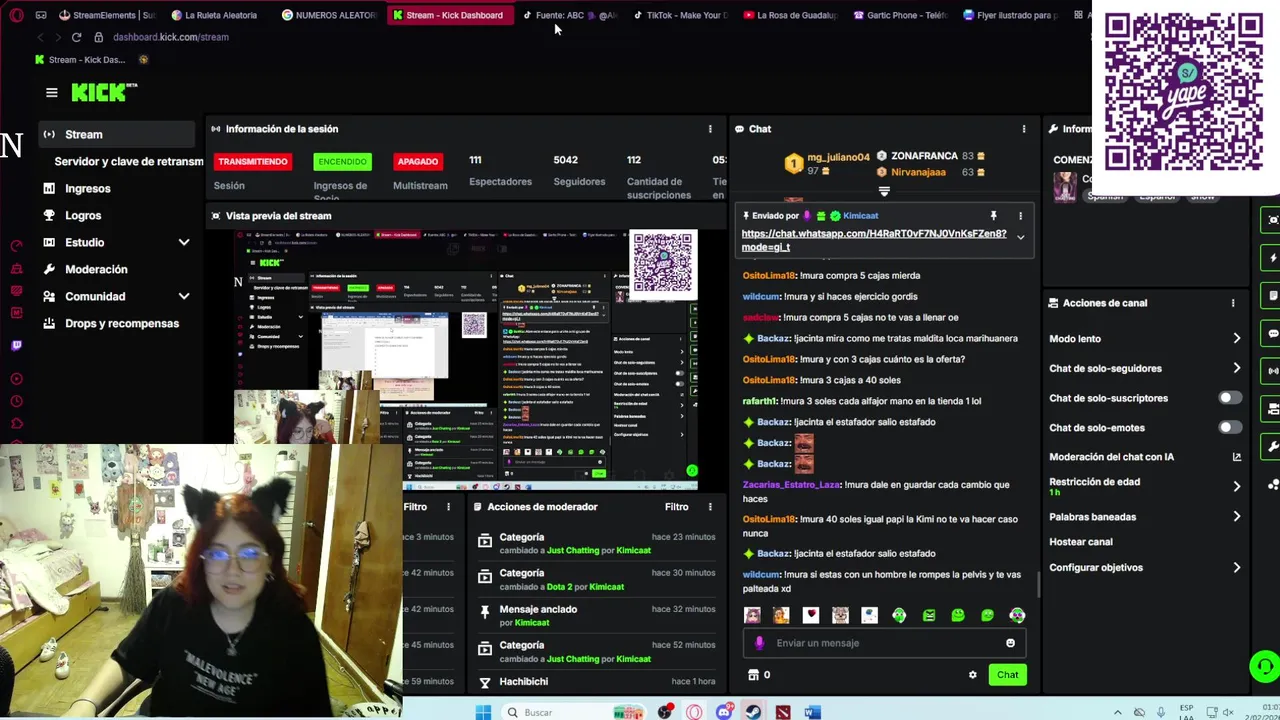Click the green Chat send button
The image size is (1280, 720).
coord(1007,675)
